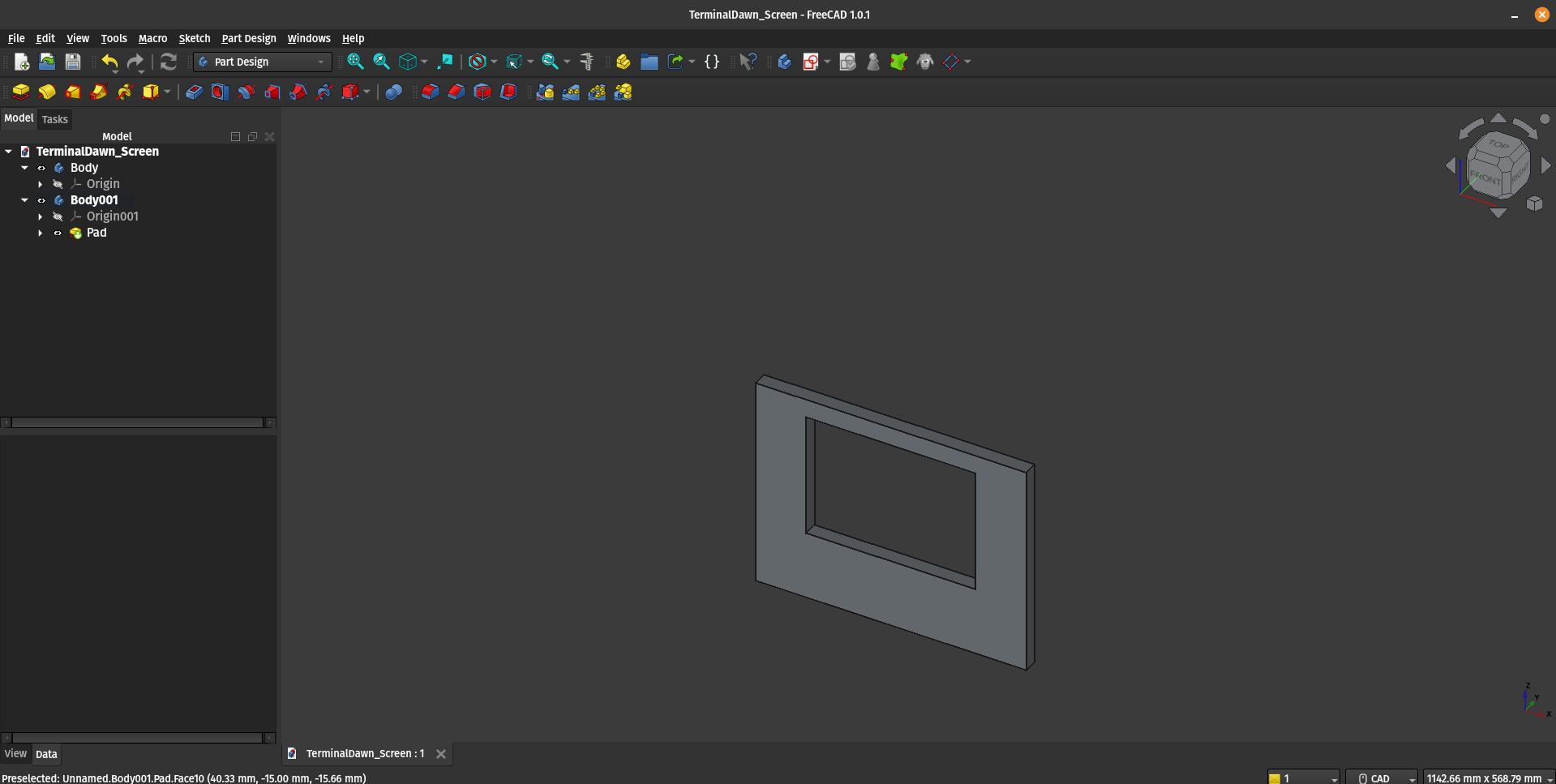Image resolution: width=1556 pixels, height=784 pixels.
Task: Close the TerminalDawn_Screen : 1 document tab
Action: tap(441, 754)
